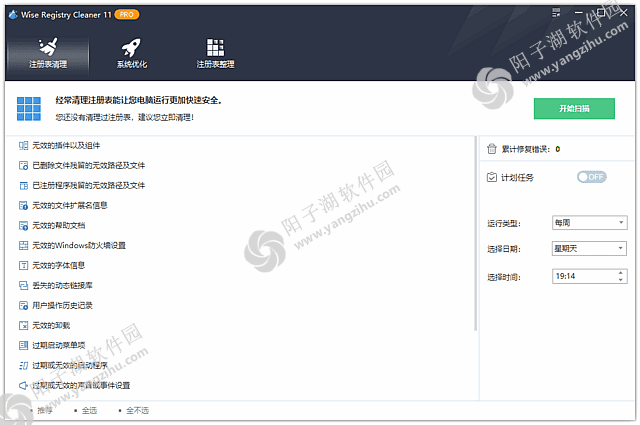Click the 丢失的动态链接库 icon

tap(24, 286)
